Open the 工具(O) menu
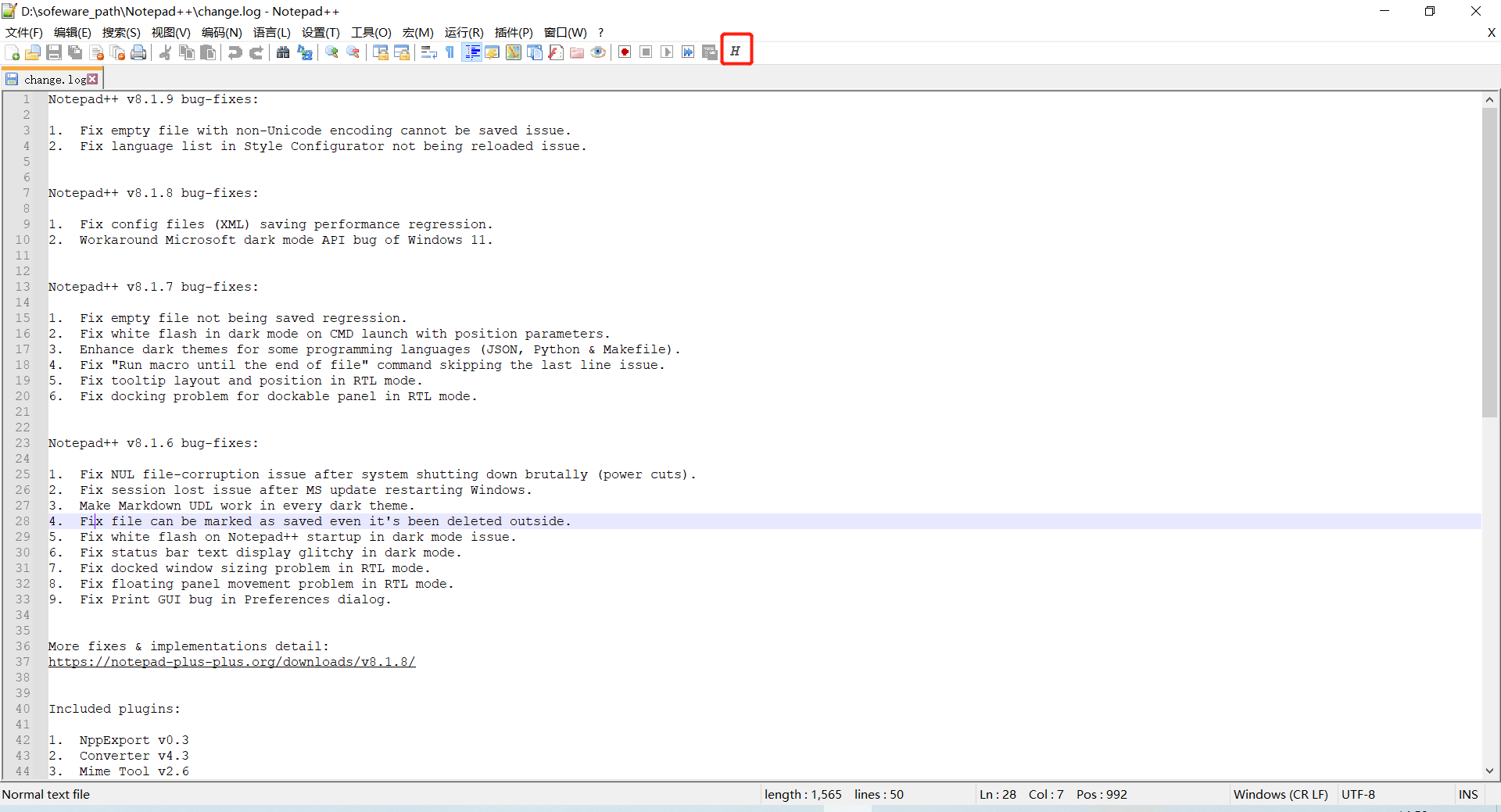This screenshot has width=1501, height=812. (x=371, y=32)
